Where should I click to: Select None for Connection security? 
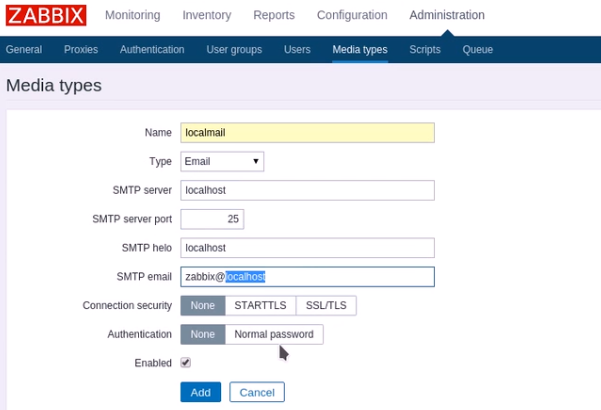203,305
